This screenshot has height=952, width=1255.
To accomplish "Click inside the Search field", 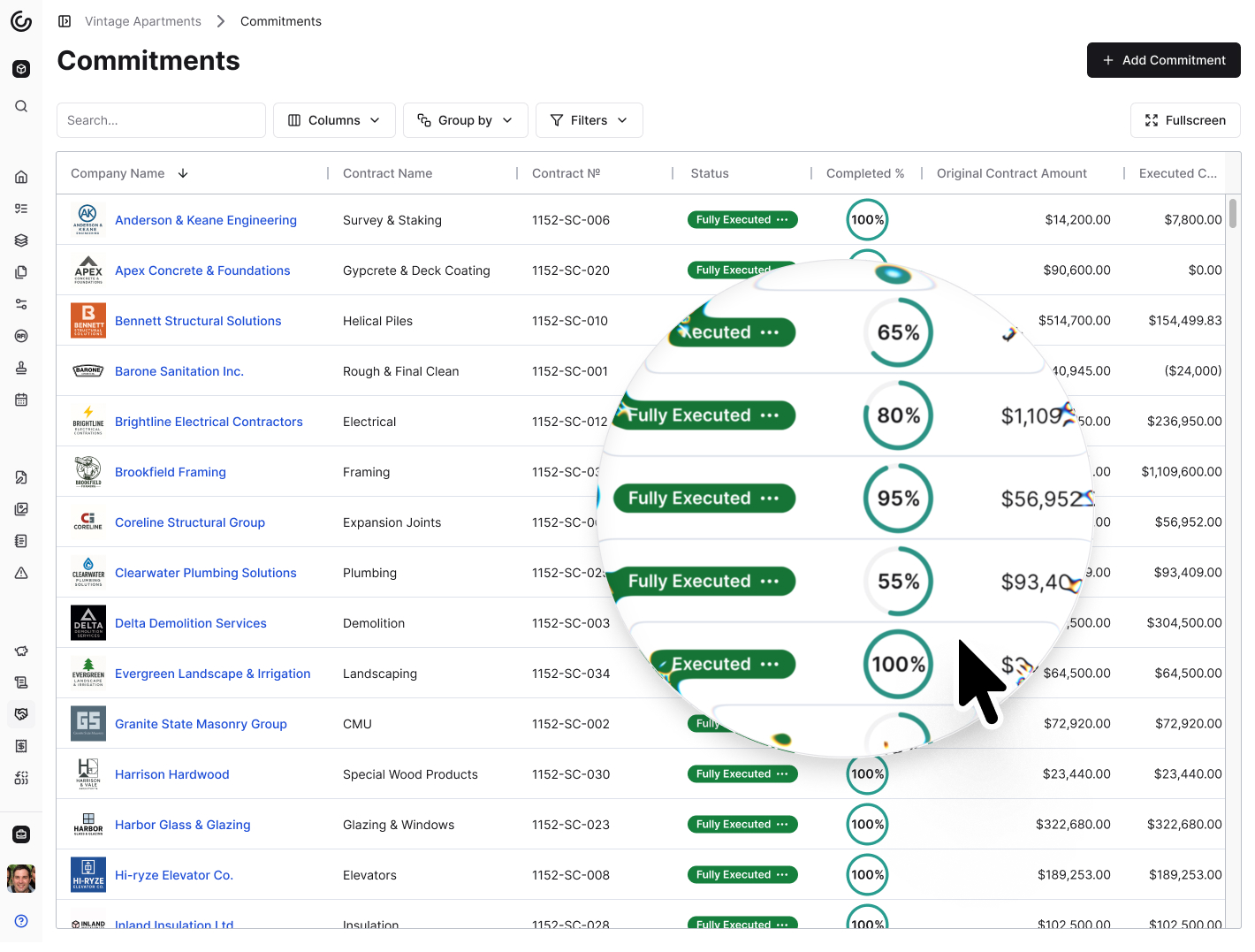I will (x=161, y=119).
